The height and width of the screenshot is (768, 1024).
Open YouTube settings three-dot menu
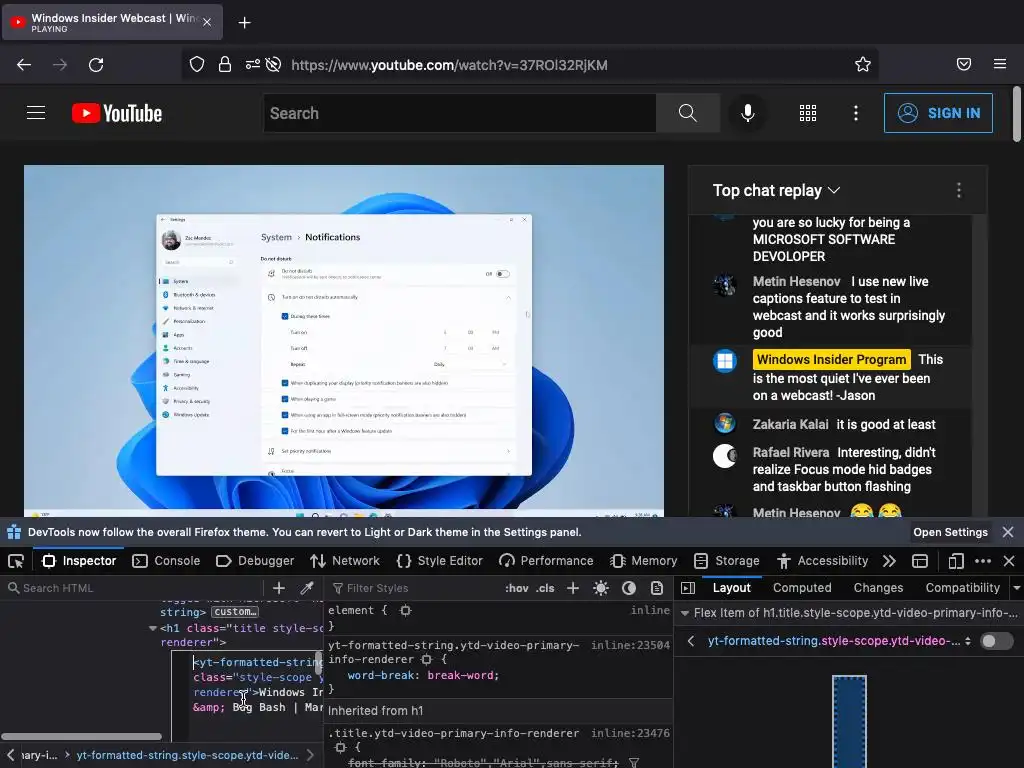tap(856, 113)
